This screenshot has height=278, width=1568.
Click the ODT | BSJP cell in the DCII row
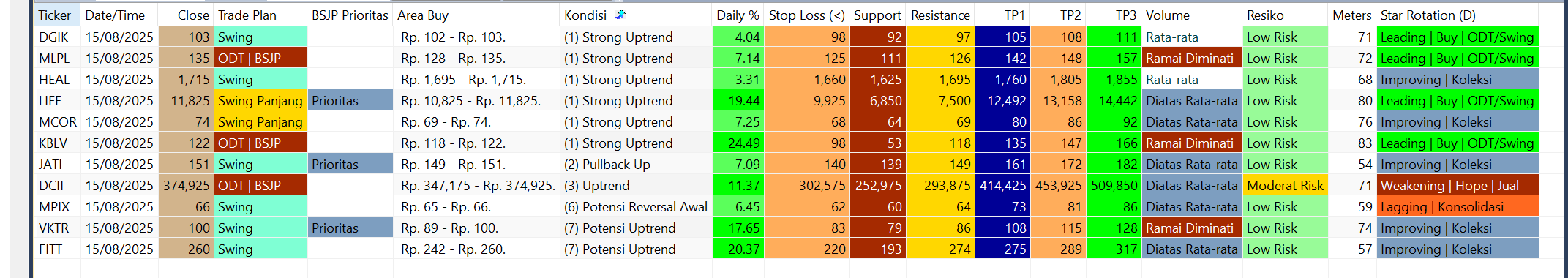click(260, 186)
